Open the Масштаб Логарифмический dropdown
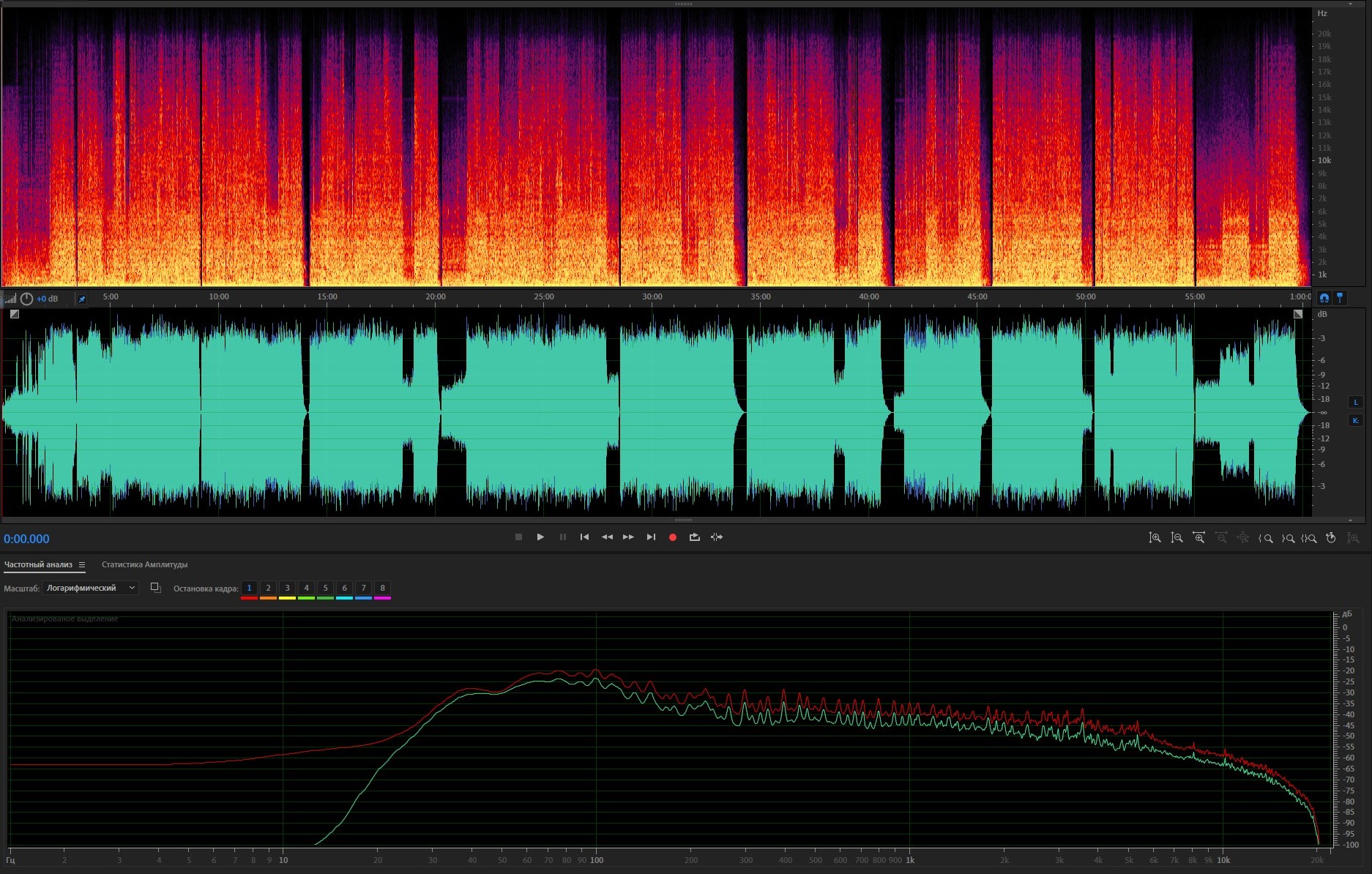 91,588
